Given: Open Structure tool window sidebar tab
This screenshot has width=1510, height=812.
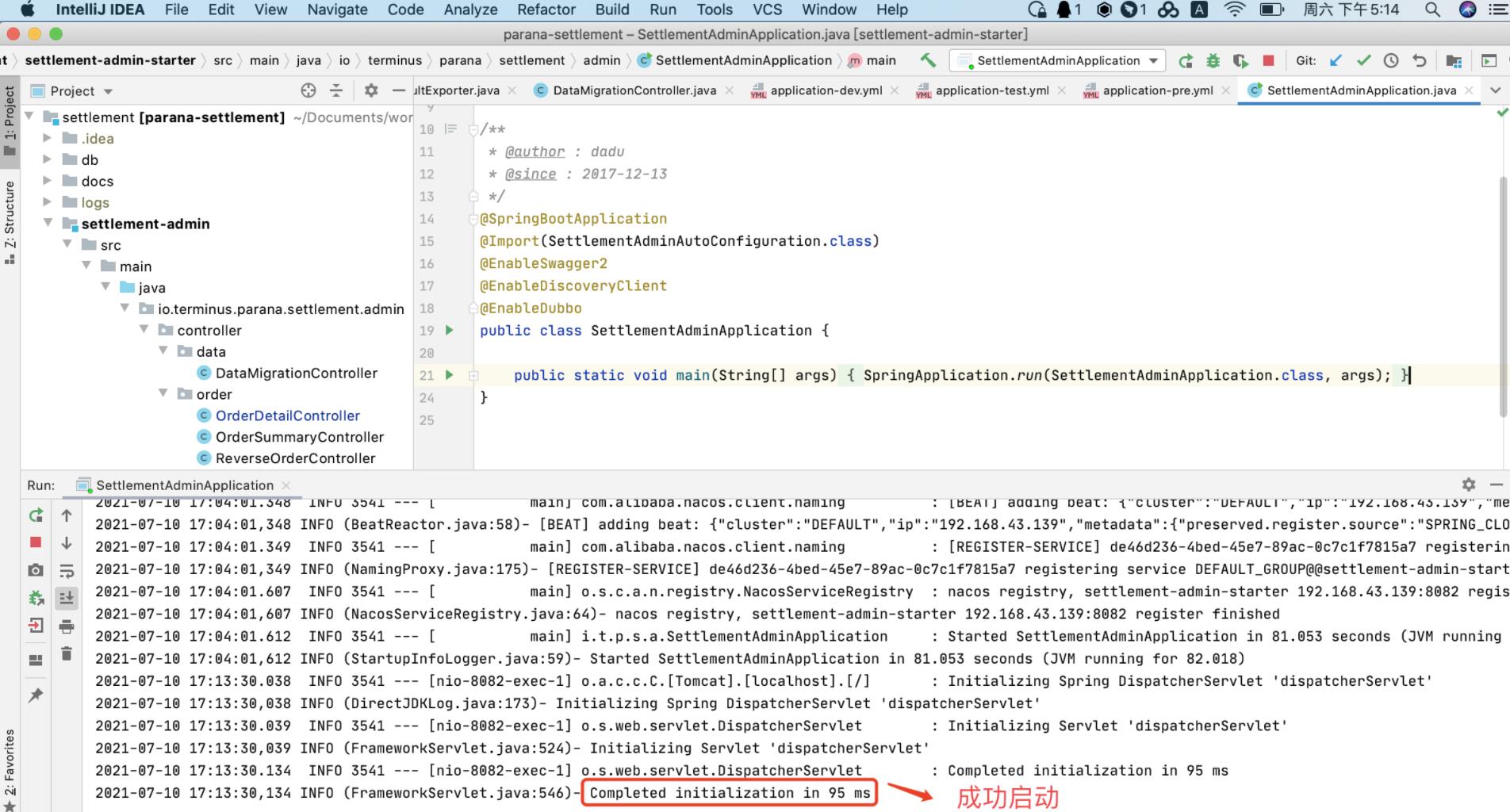Looking at the screenshot, I should click(10, 223).
